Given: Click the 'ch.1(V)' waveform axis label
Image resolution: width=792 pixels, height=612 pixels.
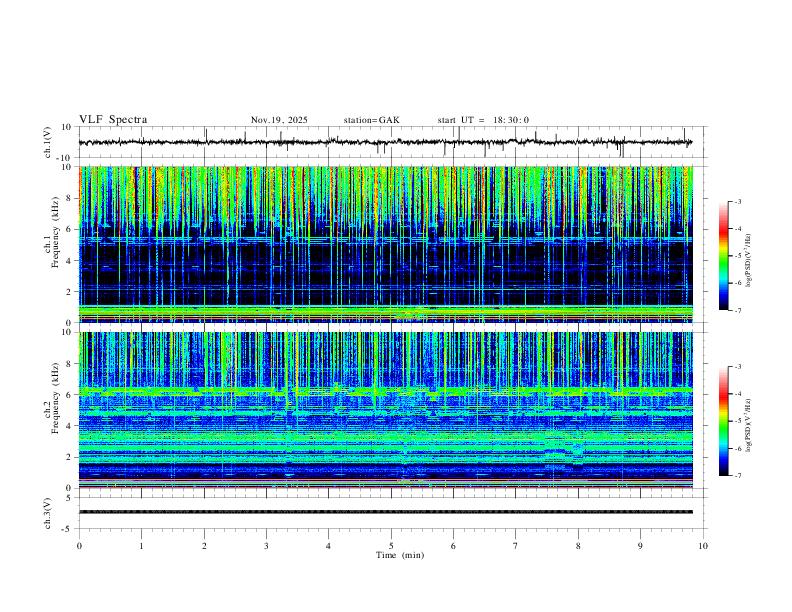Looking at the screenshot, I should [48, 142].
